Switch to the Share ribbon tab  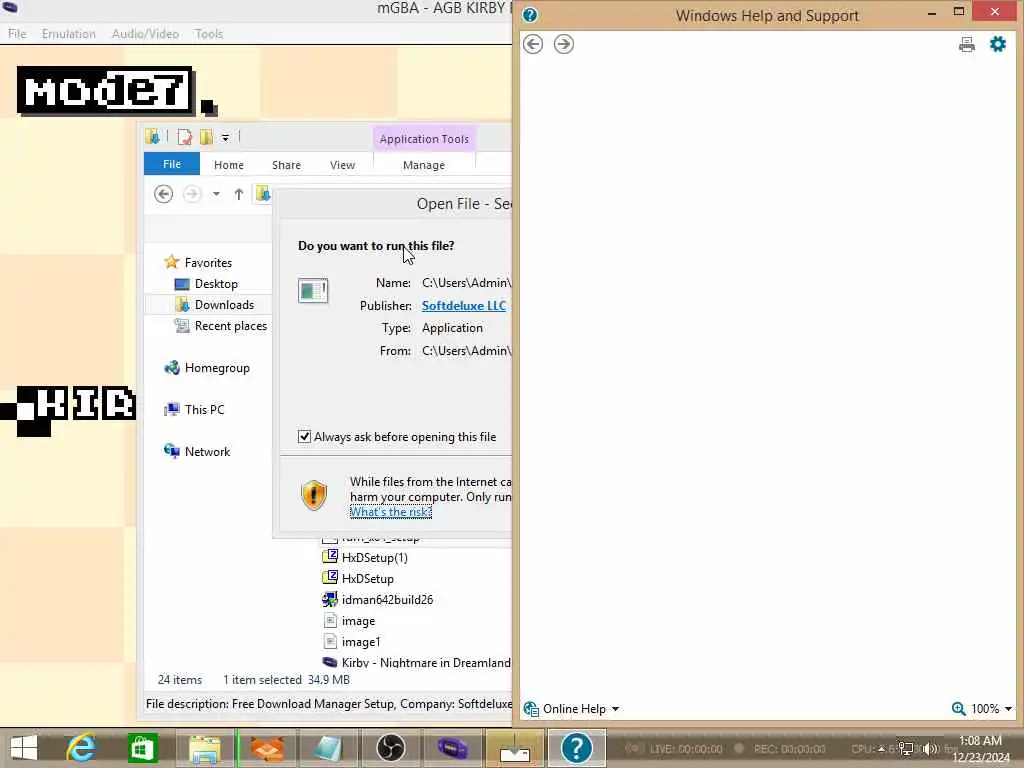(286, 165)
